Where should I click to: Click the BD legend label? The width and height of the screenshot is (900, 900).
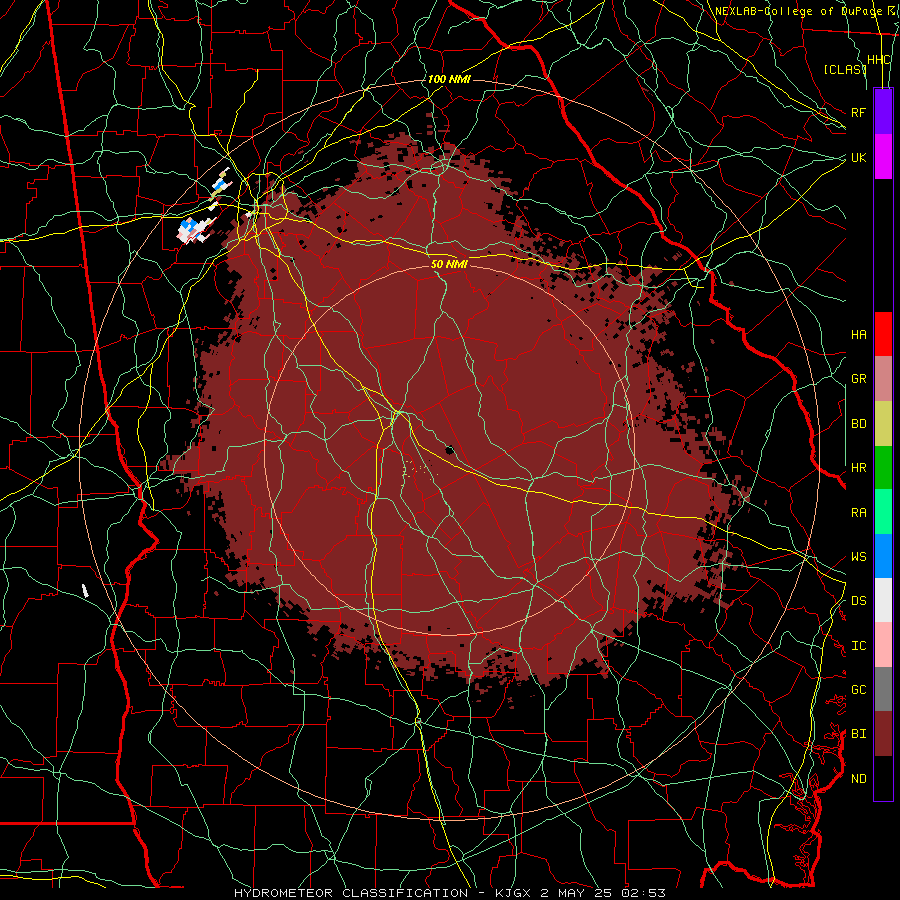point(858,424)
